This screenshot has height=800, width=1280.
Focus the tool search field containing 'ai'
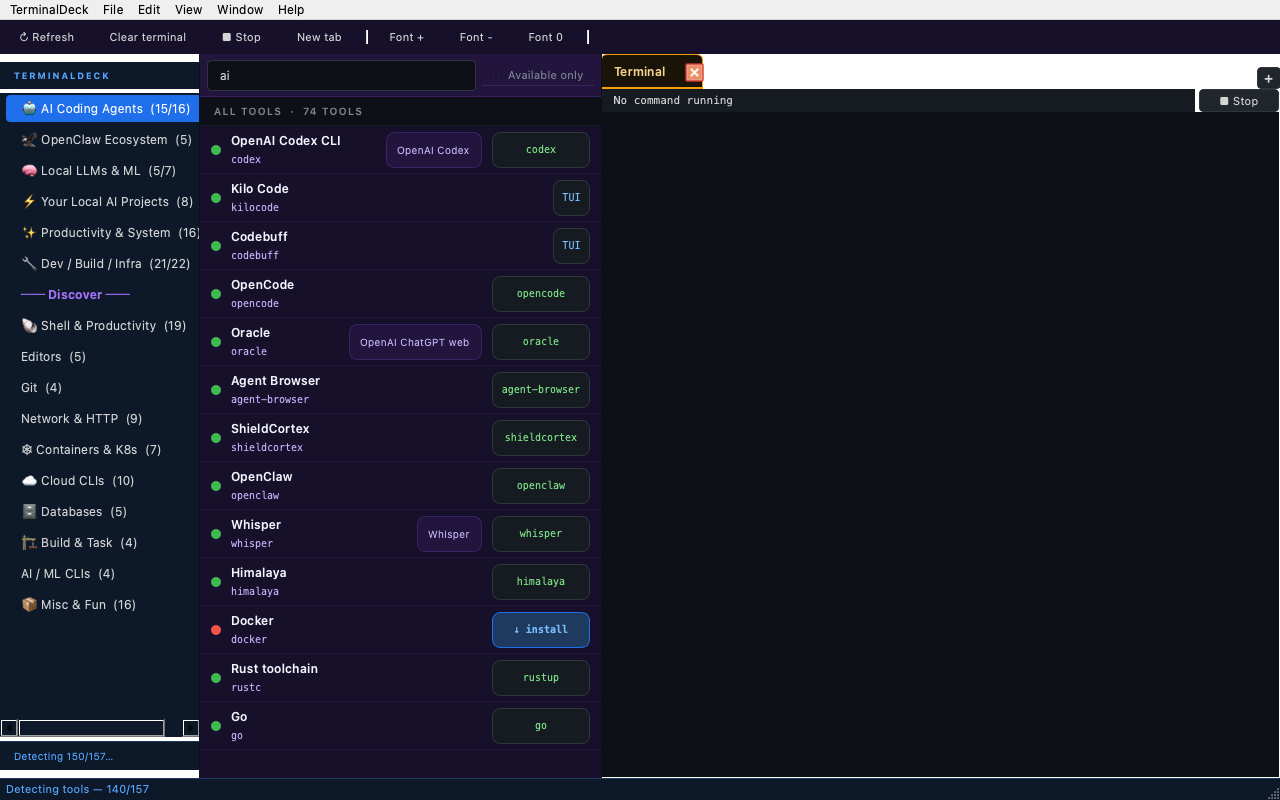click(x=341, y=76)
